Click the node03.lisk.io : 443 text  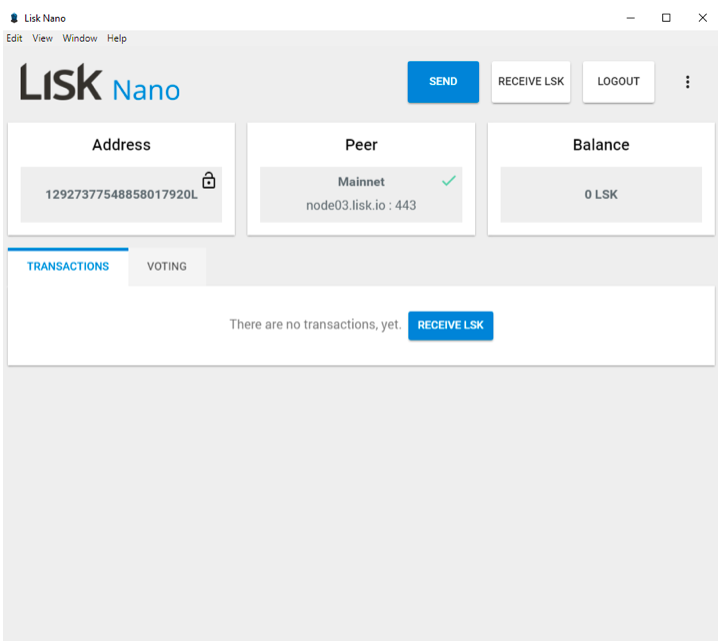click(361, 205)
